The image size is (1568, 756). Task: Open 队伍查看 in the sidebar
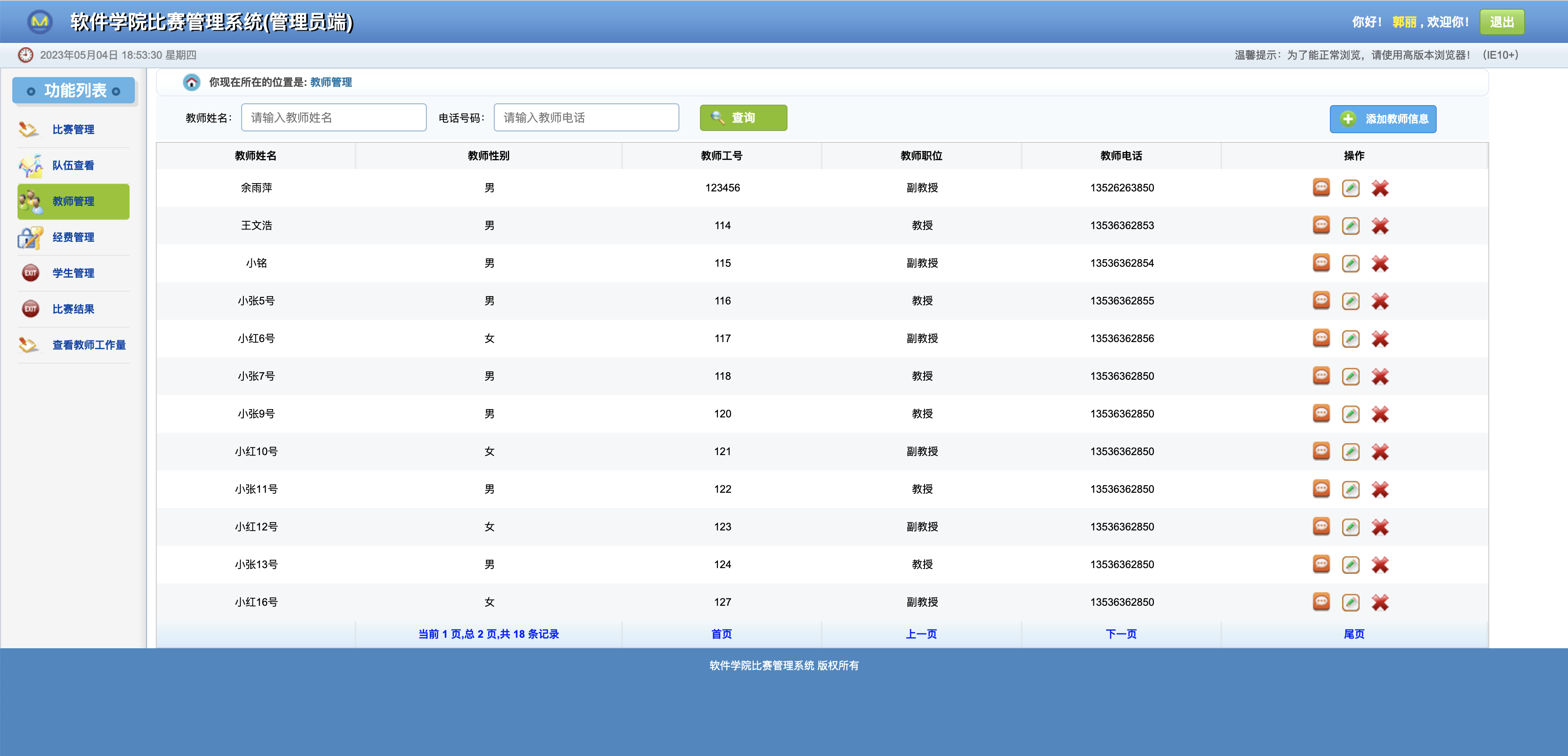point(73,166)
